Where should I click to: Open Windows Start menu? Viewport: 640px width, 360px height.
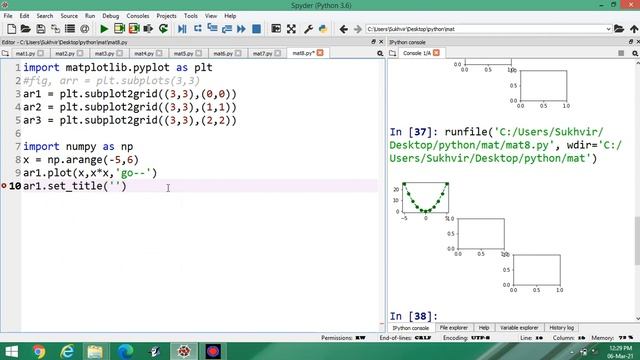(x=11, y=351)
